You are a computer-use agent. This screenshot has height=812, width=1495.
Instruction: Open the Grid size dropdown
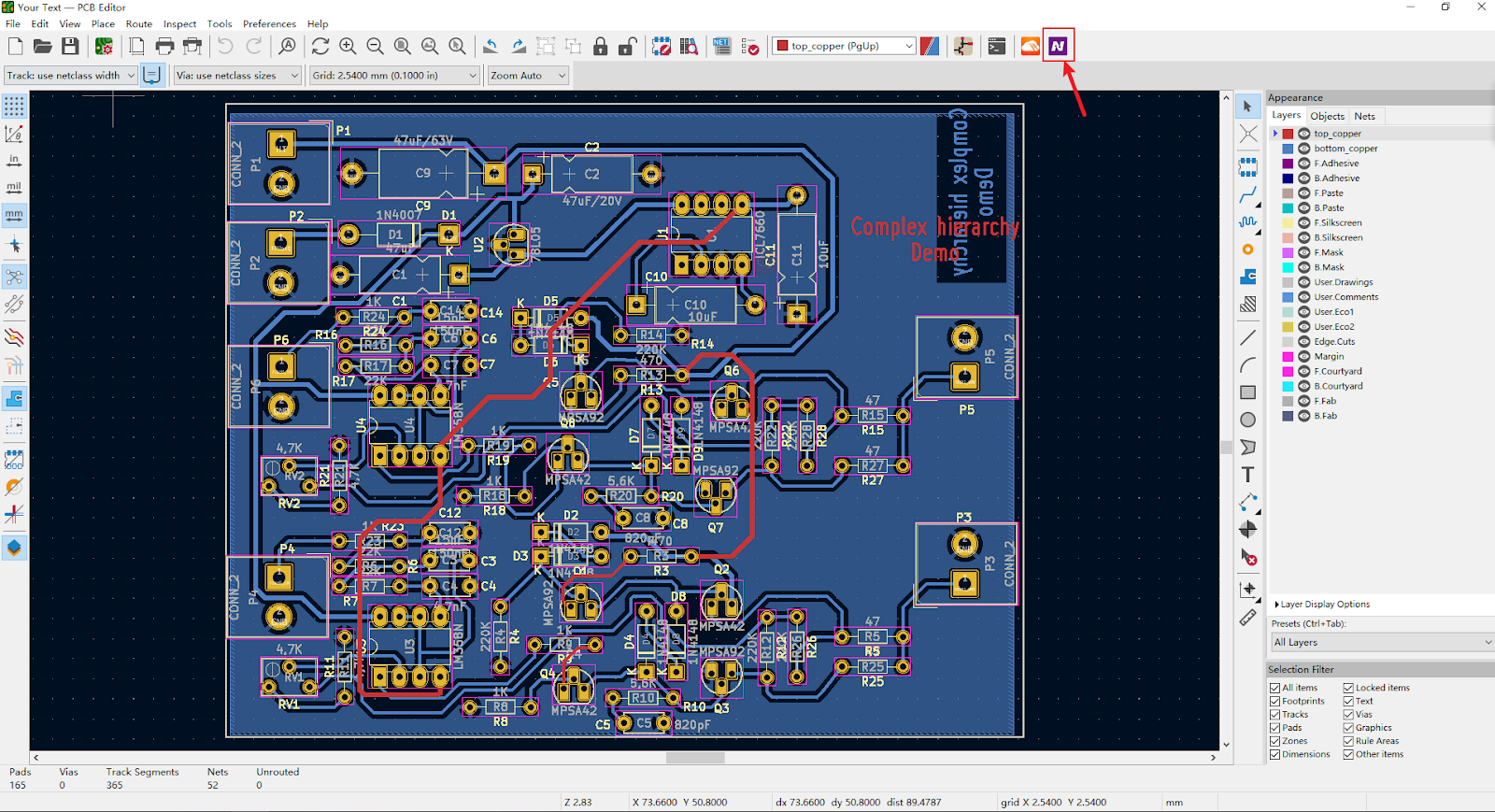pos(394,76)
